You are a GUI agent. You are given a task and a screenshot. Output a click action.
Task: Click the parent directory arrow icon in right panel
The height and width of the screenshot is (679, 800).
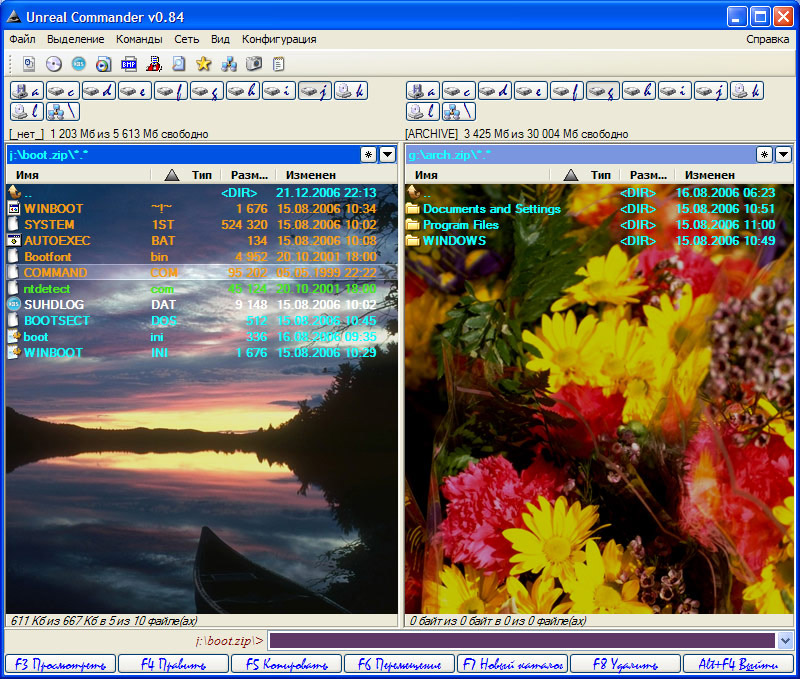[x=413, y=192]
